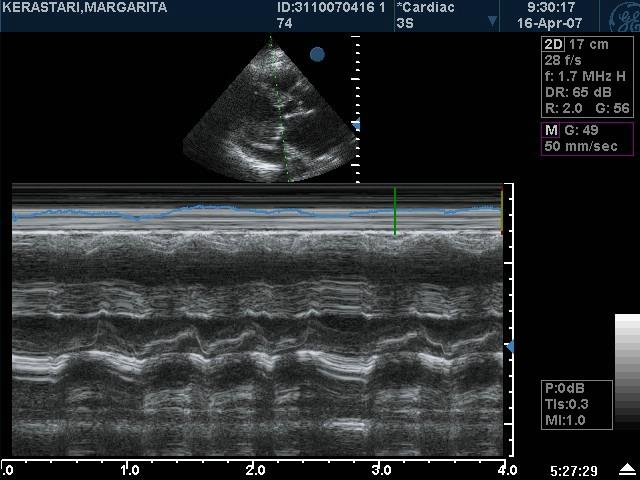Click the blue ECG trace line
The width and height of the screenshot is (640, 480).
[257, 212]
